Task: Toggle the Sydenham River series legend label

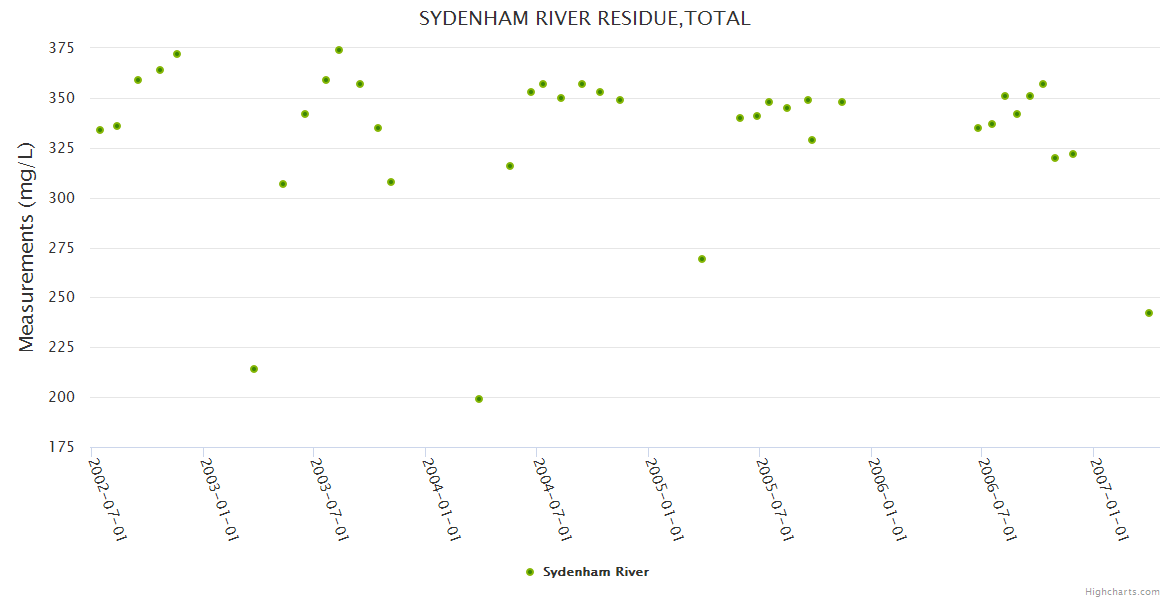Action: [x=596, y=572]
